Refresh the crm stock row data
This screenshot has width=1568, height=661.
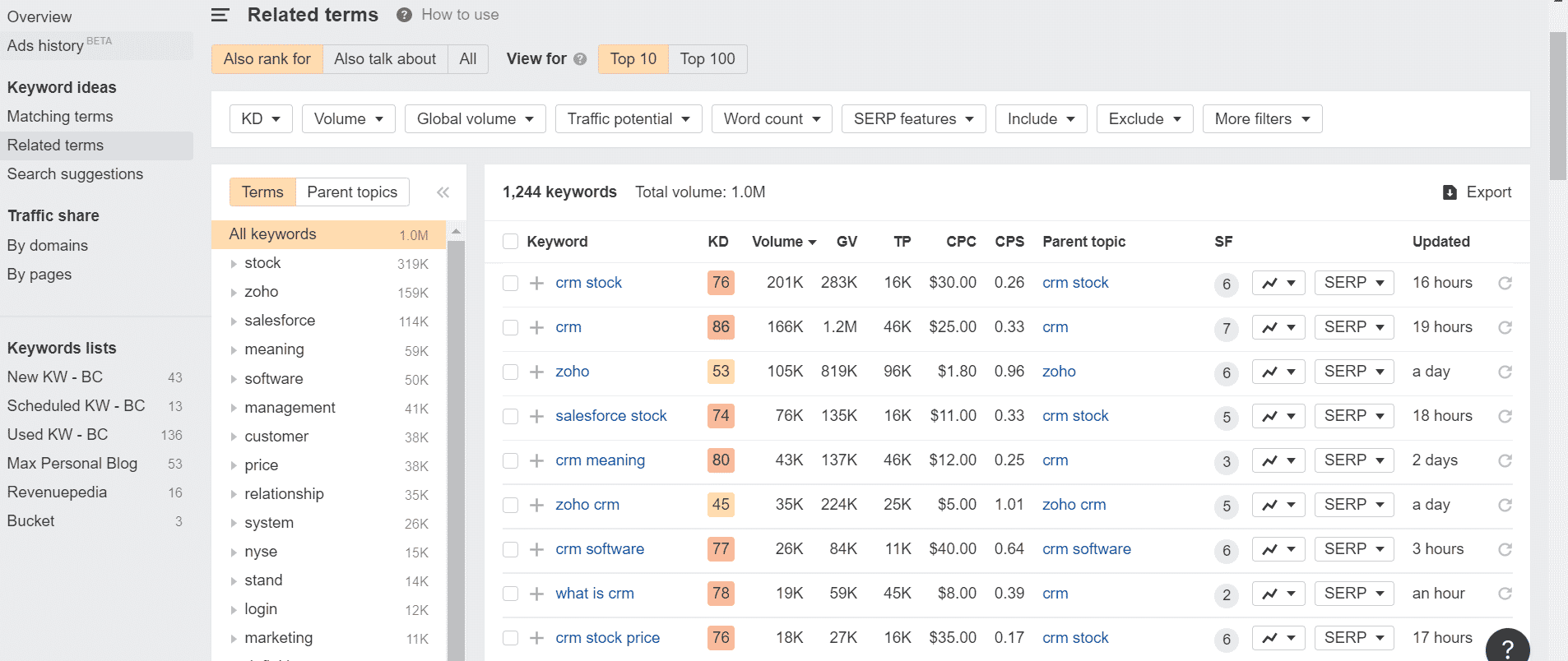[x=1505, y=283]
